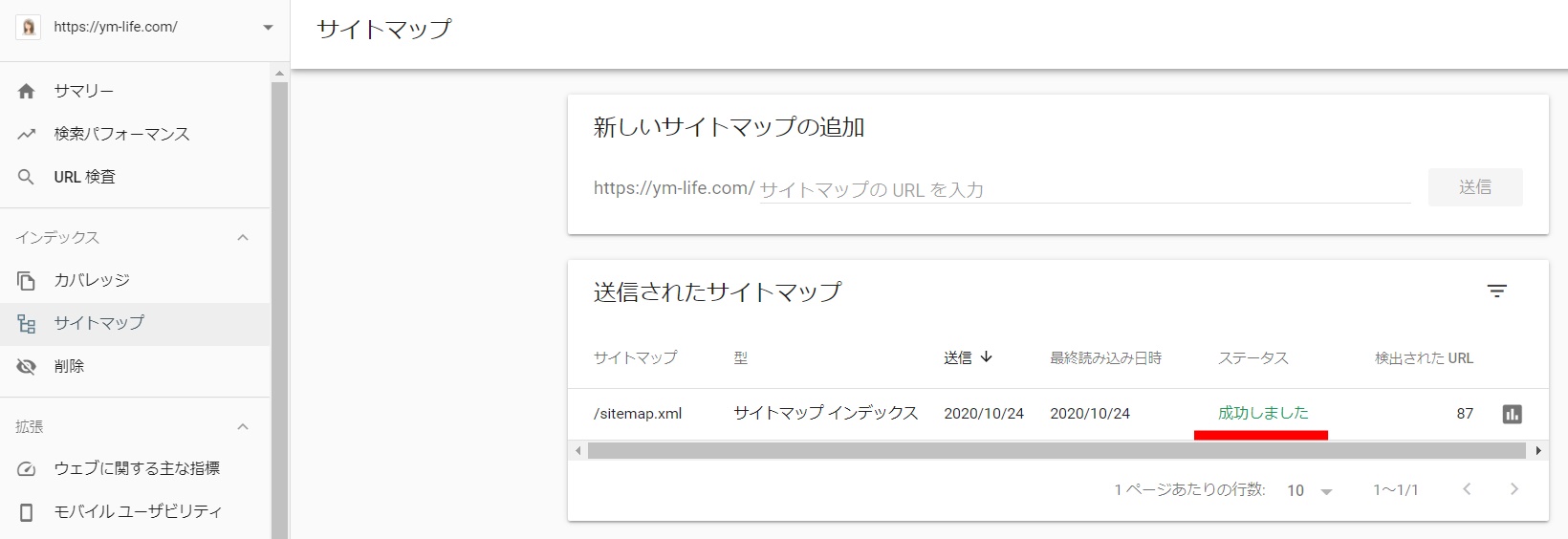1568x539 pixels.
Task: Go to next page chevron
Action: tap(1514, 489)
